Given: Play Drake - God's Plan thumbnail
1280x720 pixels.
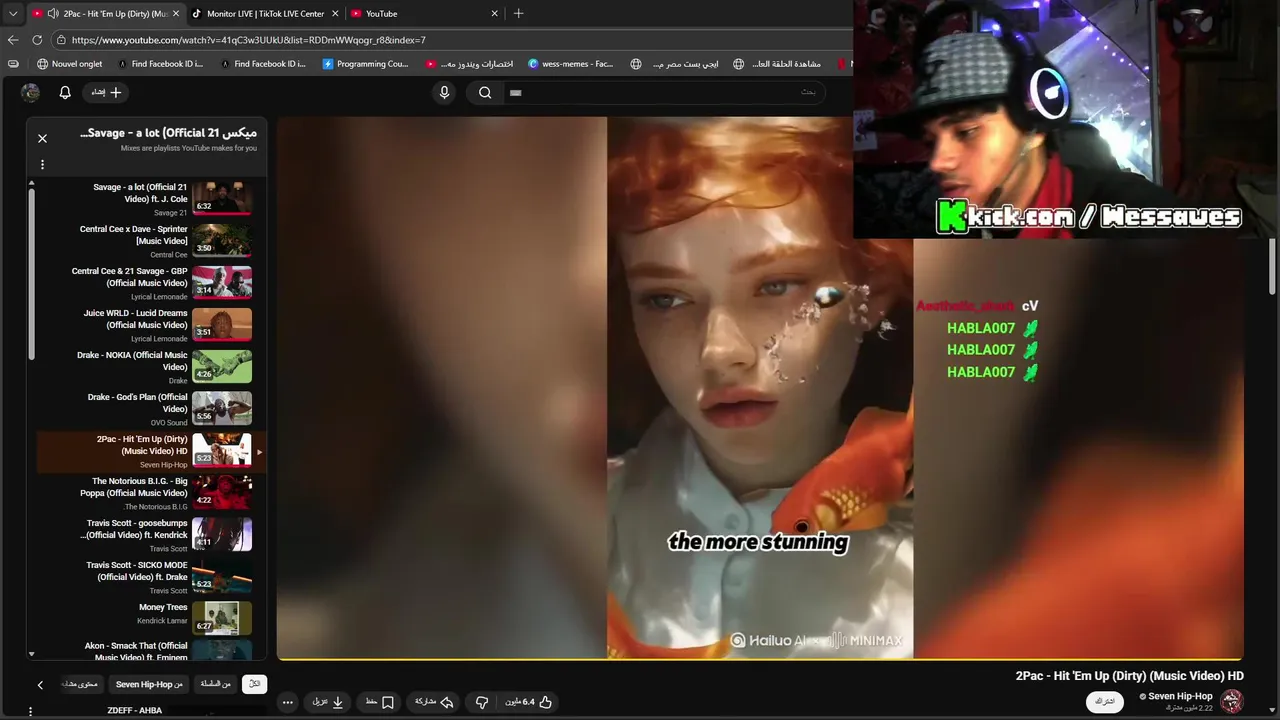Looking at the screenshot, I should click(222, 408).
